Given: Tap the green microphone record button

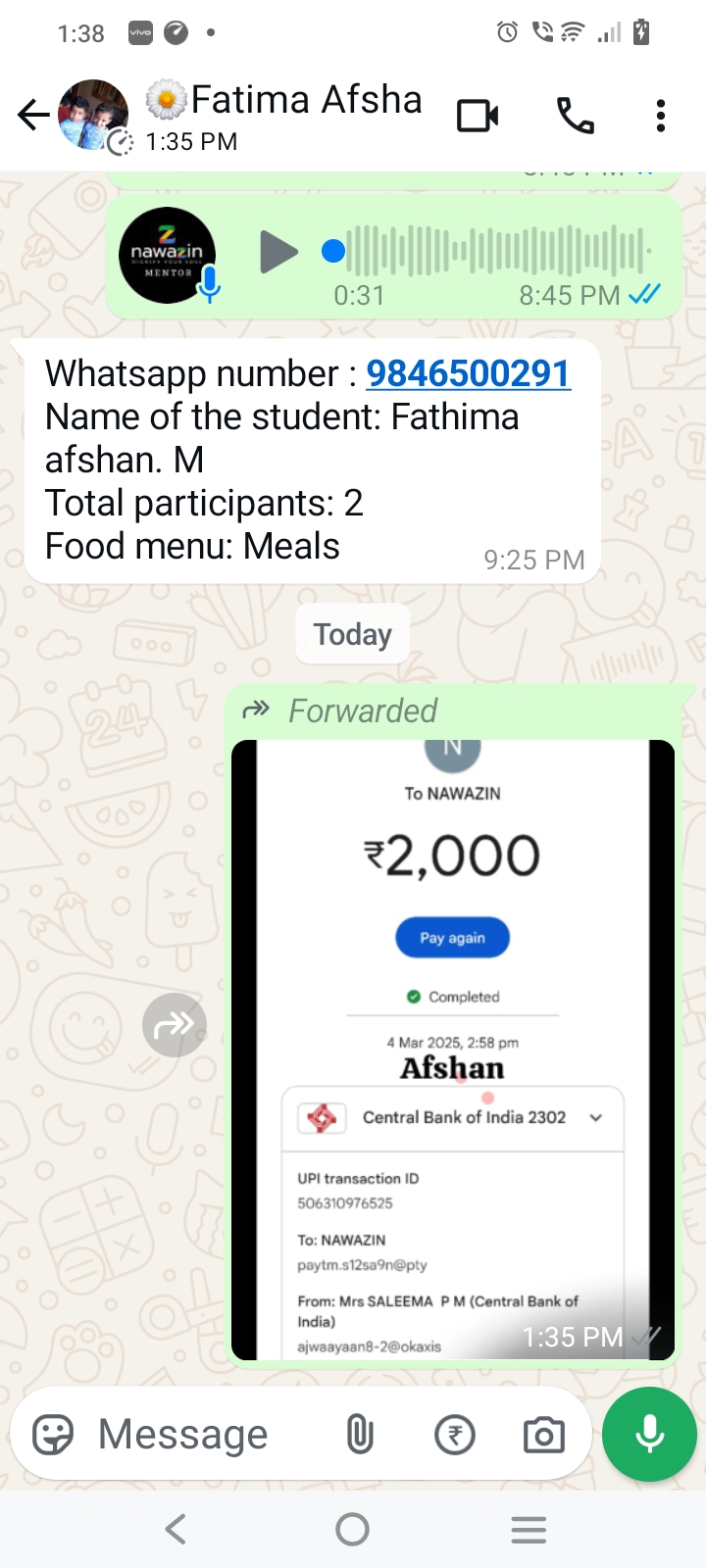Looking at the screenshot, I should click(x=649, y=1434).
